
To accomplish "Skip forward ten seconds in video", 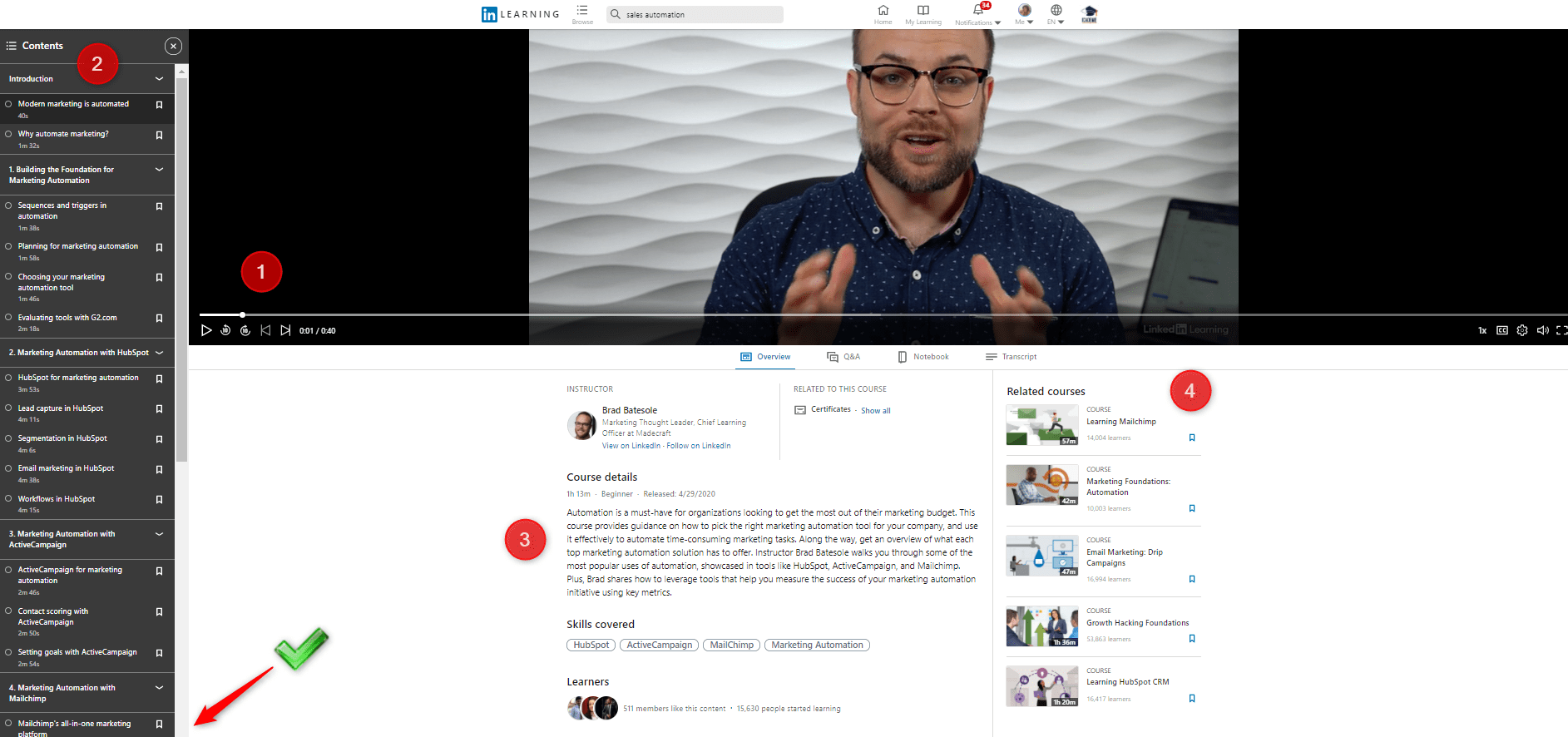I will [245, 330].
